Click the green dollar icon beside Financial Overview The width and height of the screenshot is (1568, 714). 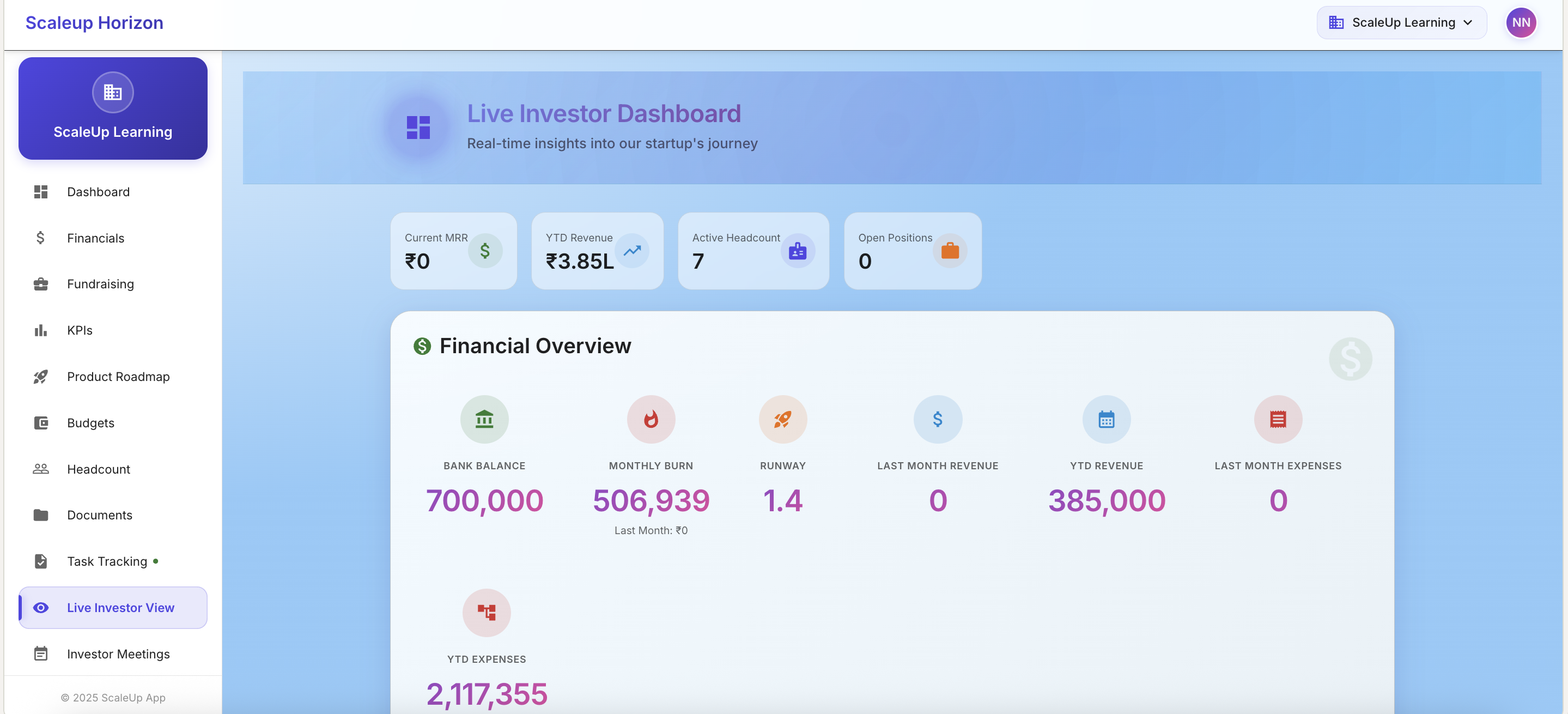[422, 346]
